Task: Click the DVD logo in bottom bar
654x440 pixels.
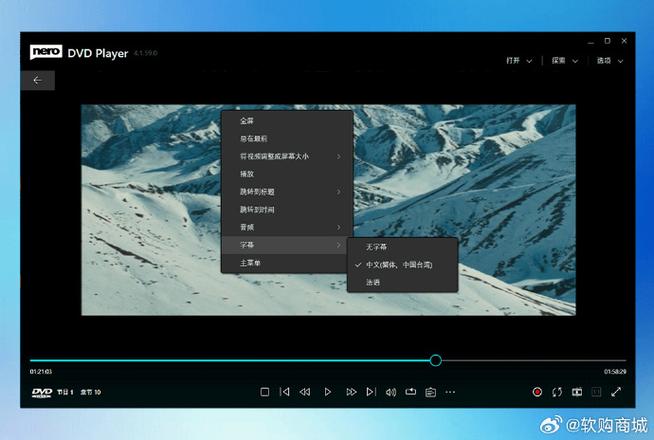Action: [42, 392]
